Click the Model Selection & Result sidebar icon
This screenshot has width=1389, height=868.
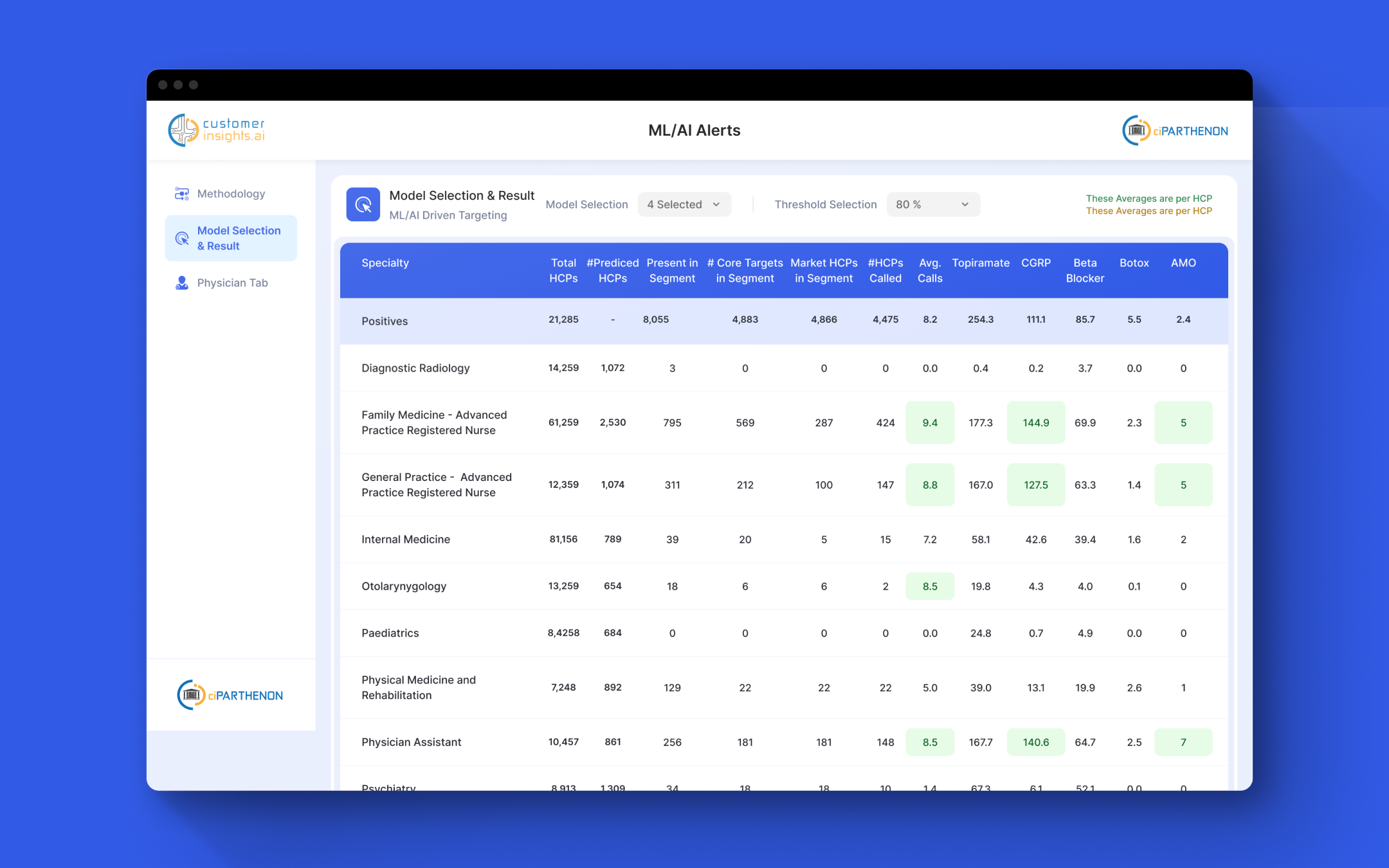coord(182,239)
